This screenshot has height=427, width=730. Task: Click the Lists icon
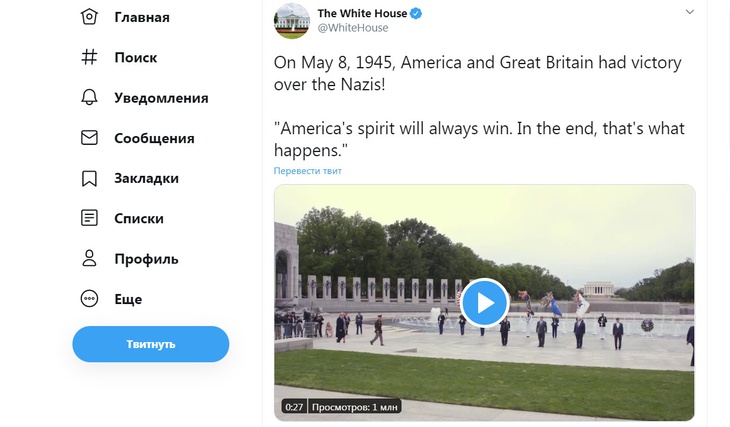point(90,218)
